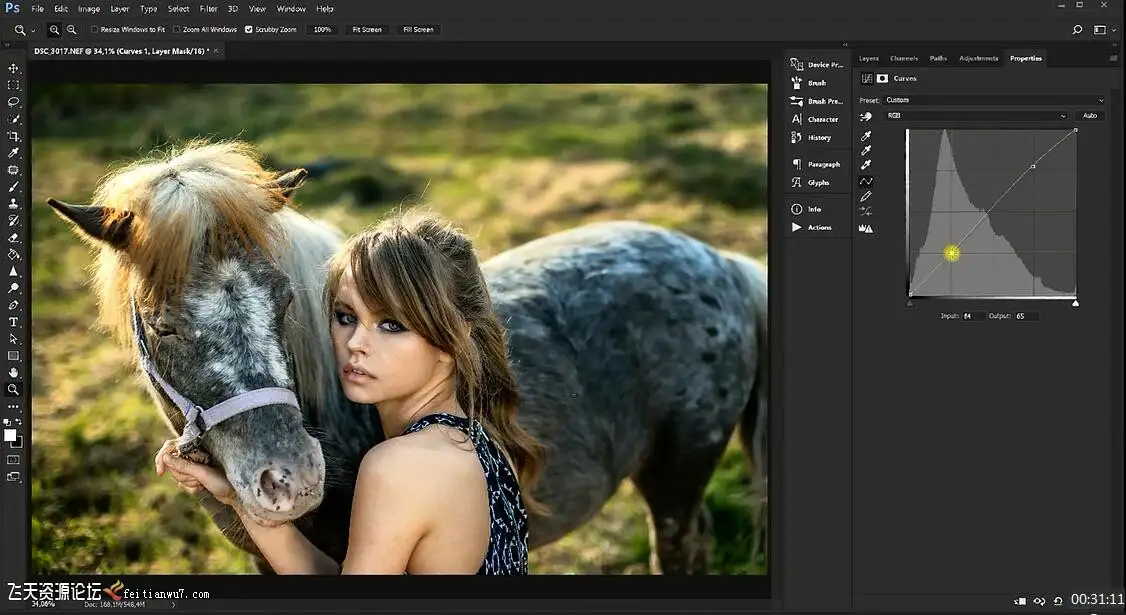This screenshot has width=1126, height=615.
Task: Expand the Zoom tool preset picker arrow
Action: click(33, 31)
